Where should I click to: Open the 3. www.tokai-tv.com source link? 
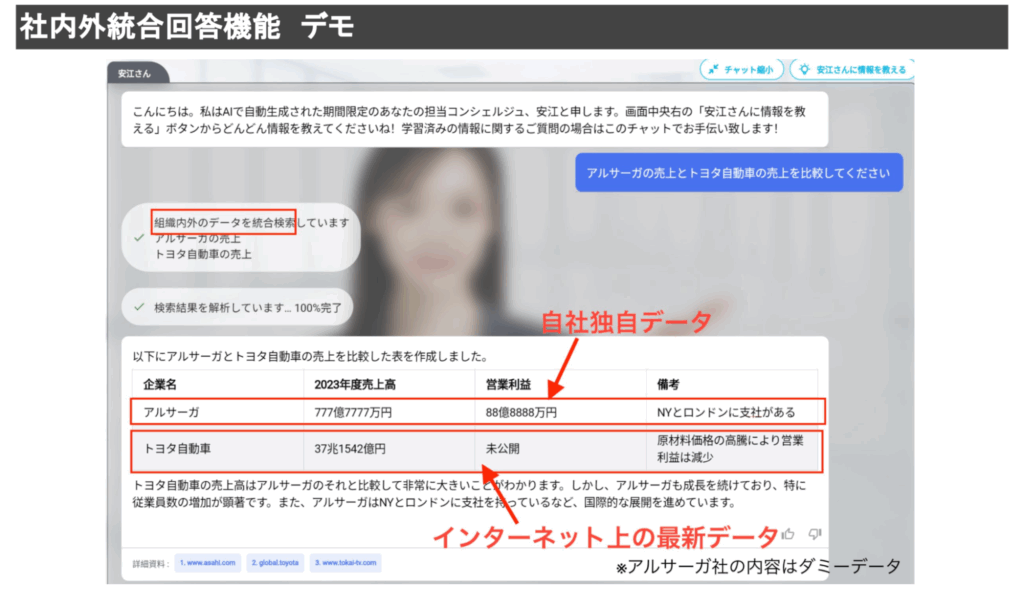pyautogui.click(x=346, y=563)
